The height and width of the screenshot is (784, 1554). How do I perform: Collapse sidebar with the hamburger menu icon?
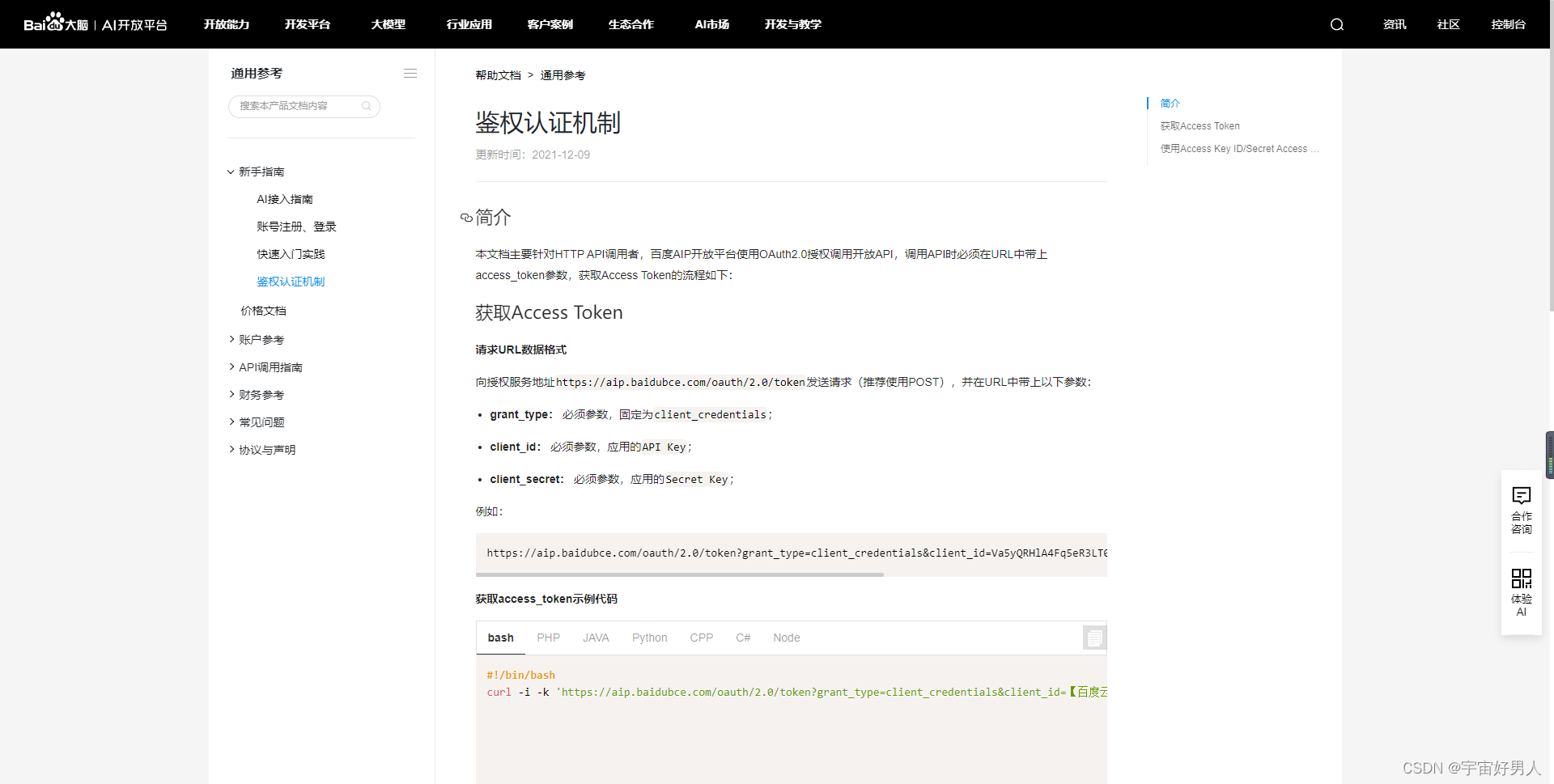pos(410,74)
